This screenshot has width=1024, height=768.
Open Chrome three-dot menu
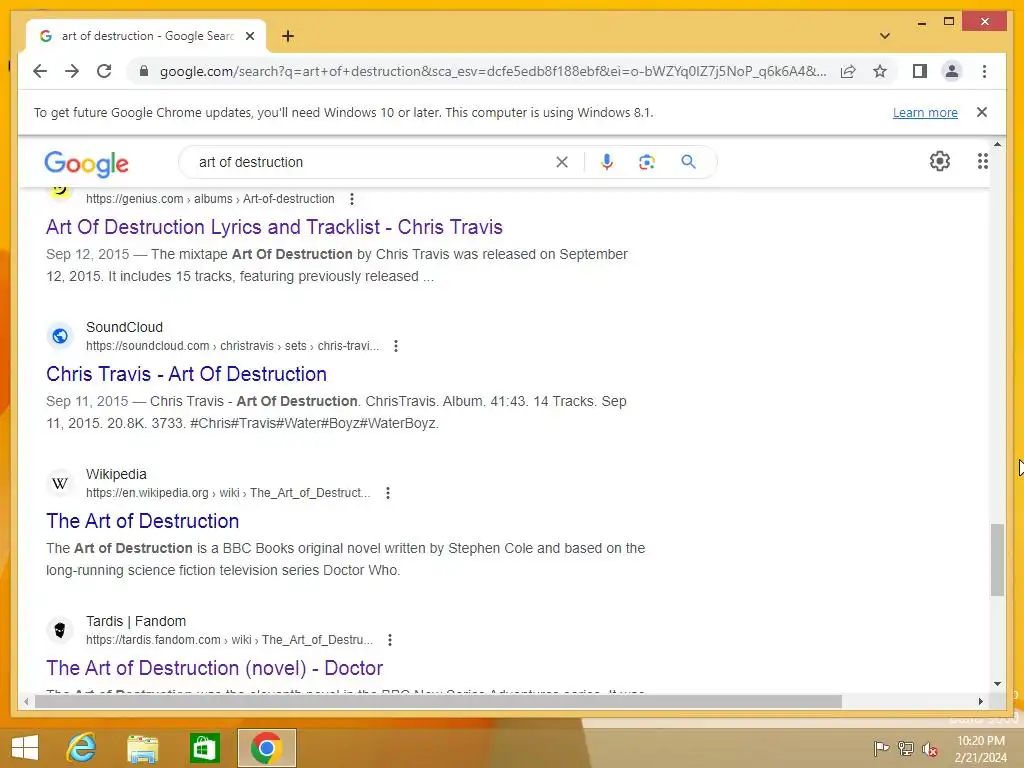984,71
